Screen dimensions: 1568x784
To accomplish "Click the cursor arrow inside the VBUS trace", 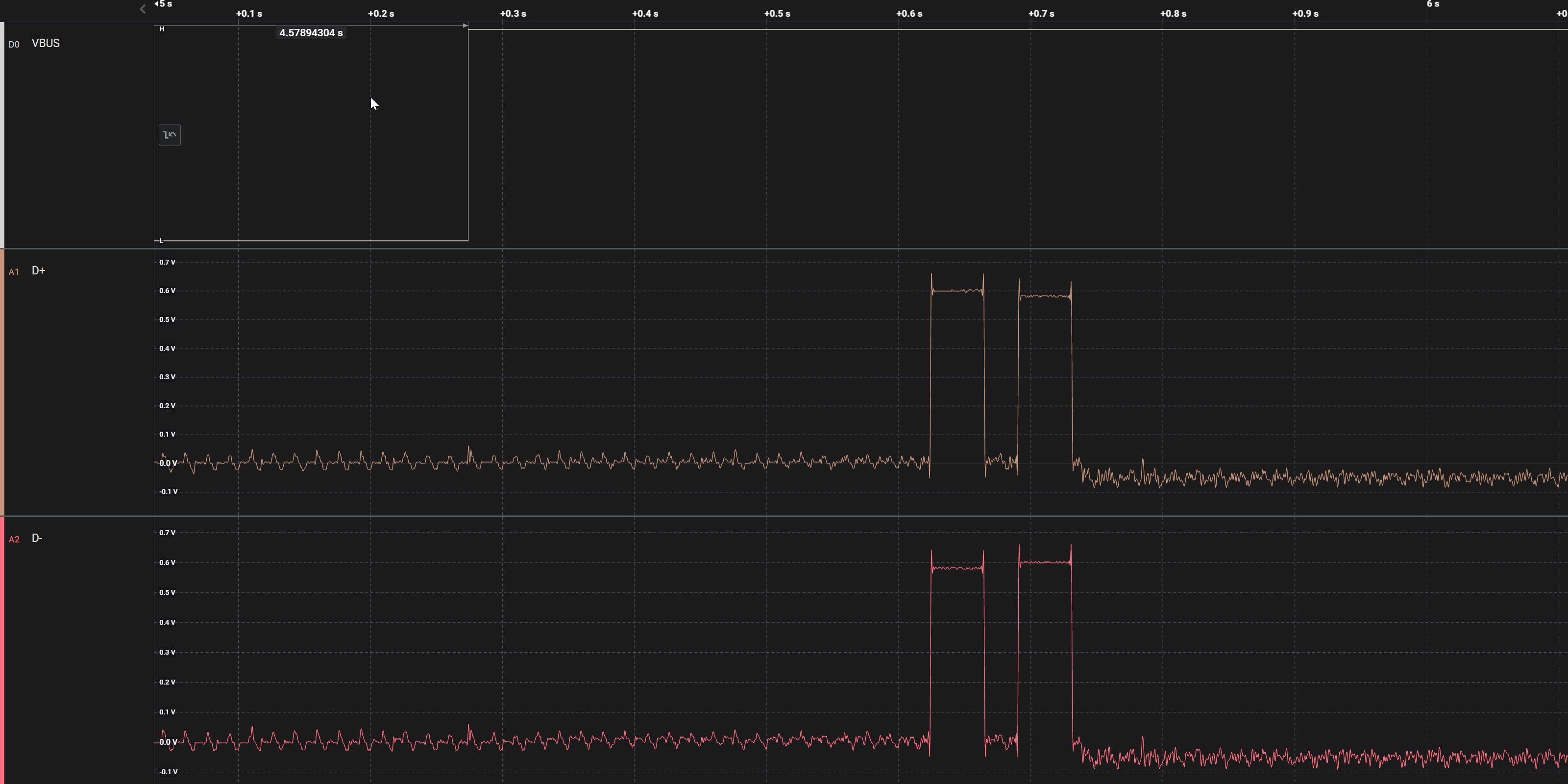I will (x=374, y=103).
